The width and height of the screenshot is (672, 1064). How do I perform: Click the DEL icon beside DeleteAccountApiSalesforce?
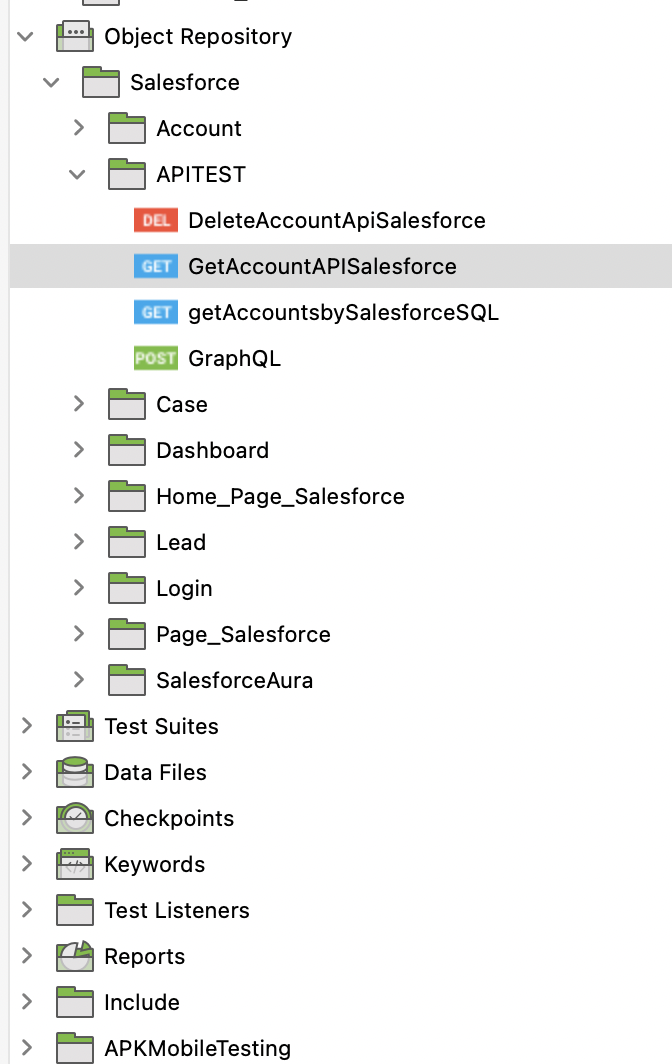pyautogui.click(x=155, y=221)
